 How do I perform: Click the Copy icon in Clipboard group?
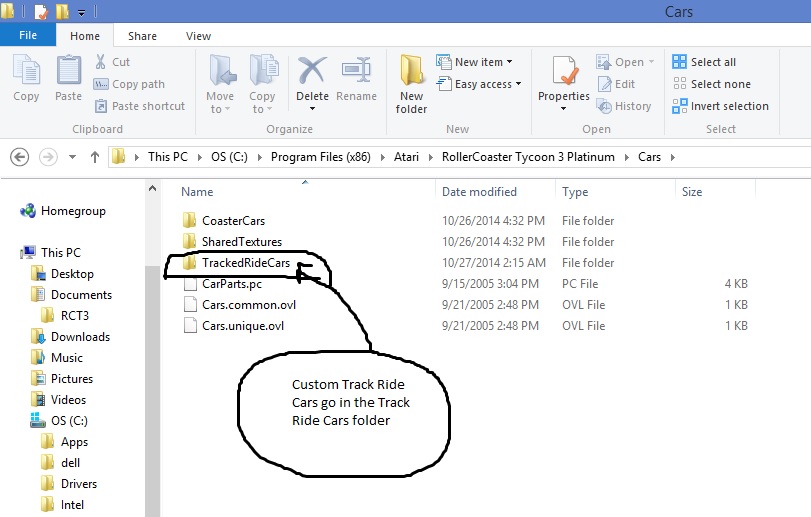tap(26, 70)
